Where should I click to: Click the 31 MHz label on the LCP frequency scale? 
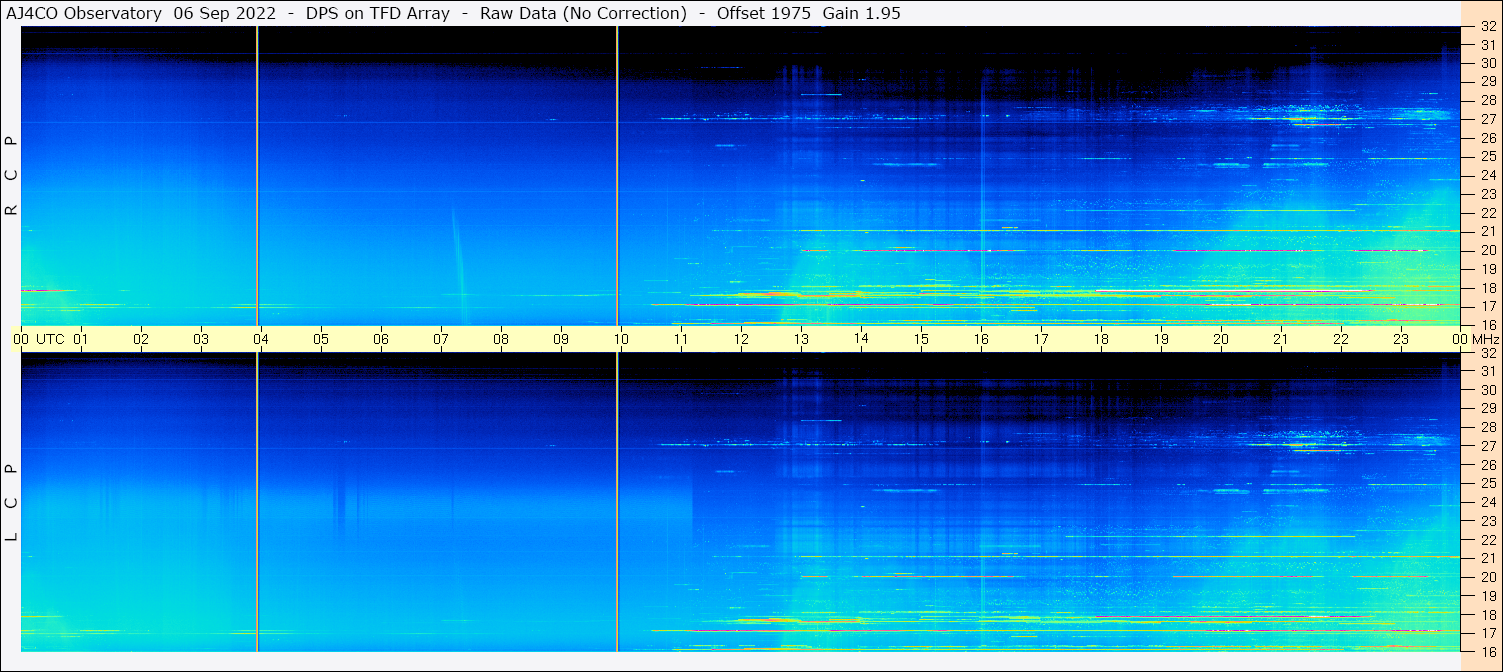click(1488, 371)
